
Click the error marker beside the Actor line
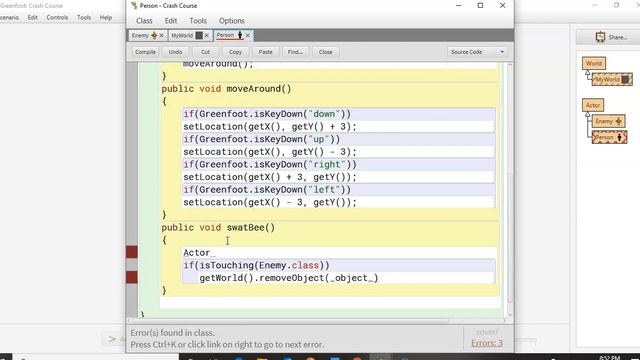pyautogui.click(x=132, y=252)
